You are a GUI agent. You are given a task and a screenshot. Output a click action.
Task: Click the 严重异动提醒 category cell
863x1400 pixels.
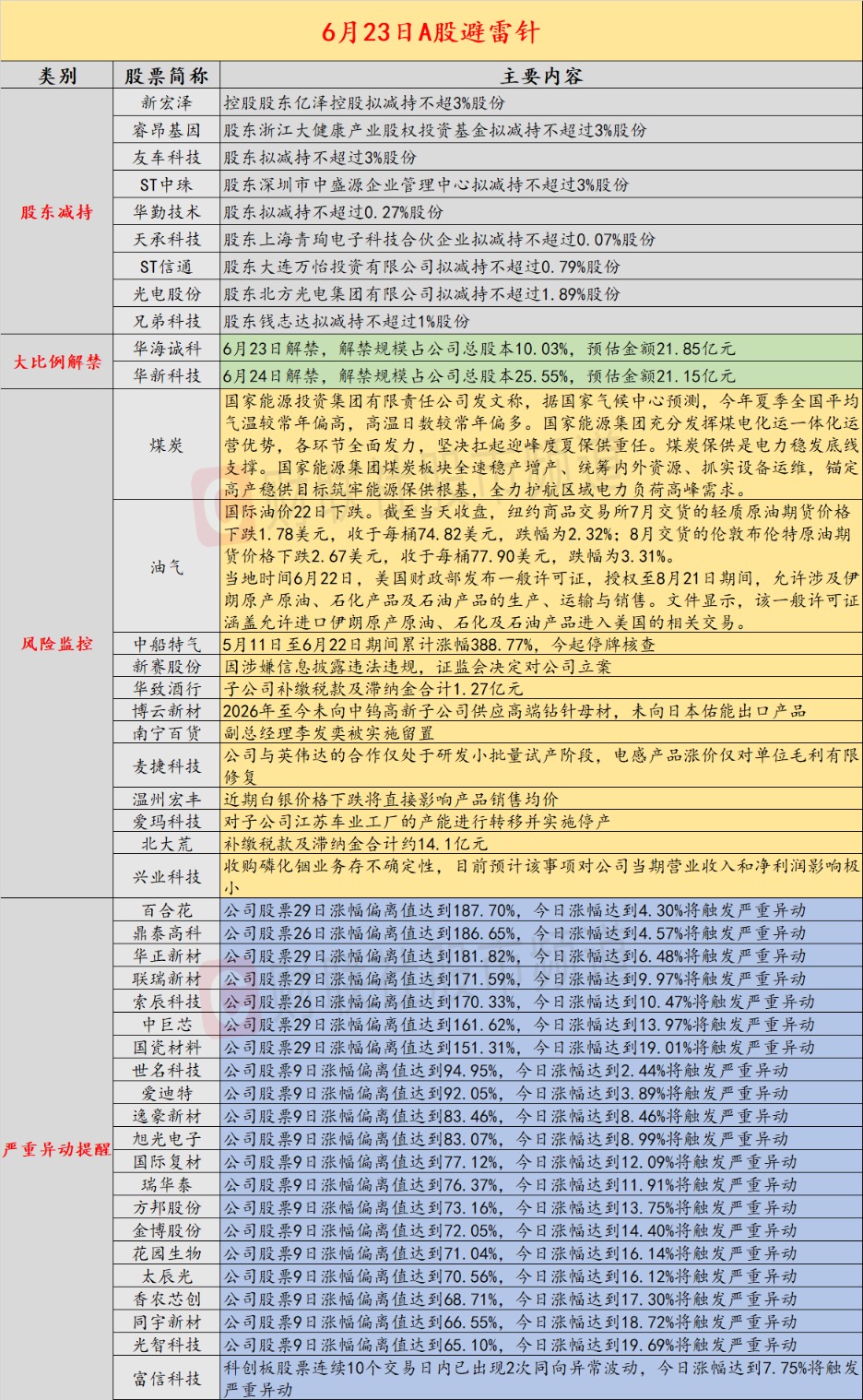coord(57,1150)
